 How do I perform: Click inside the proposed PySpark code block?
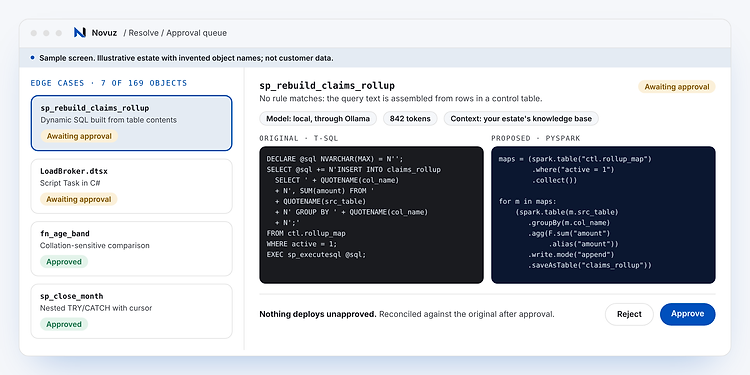click(x=603, y=215)
